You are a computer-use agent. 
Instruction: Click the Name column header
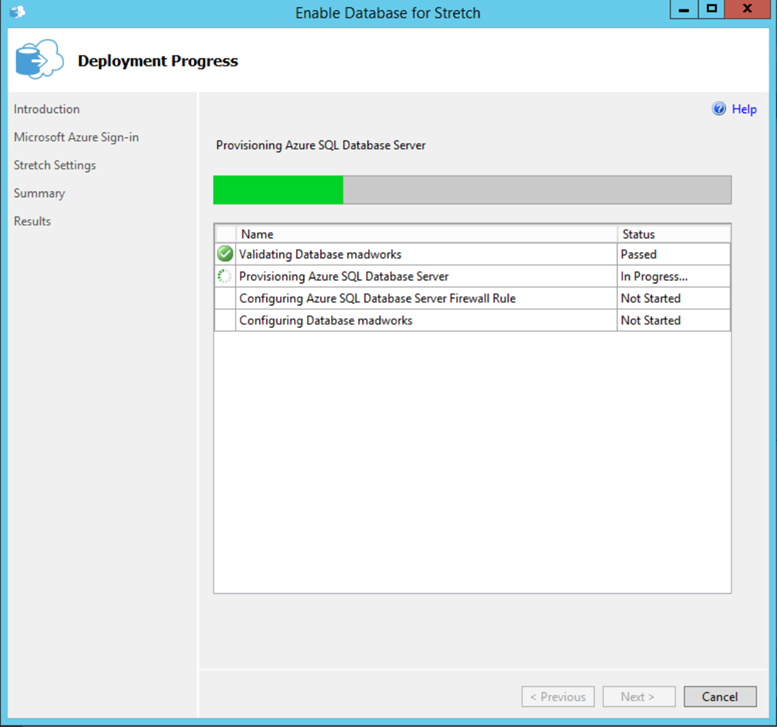[x=426, y=234]
